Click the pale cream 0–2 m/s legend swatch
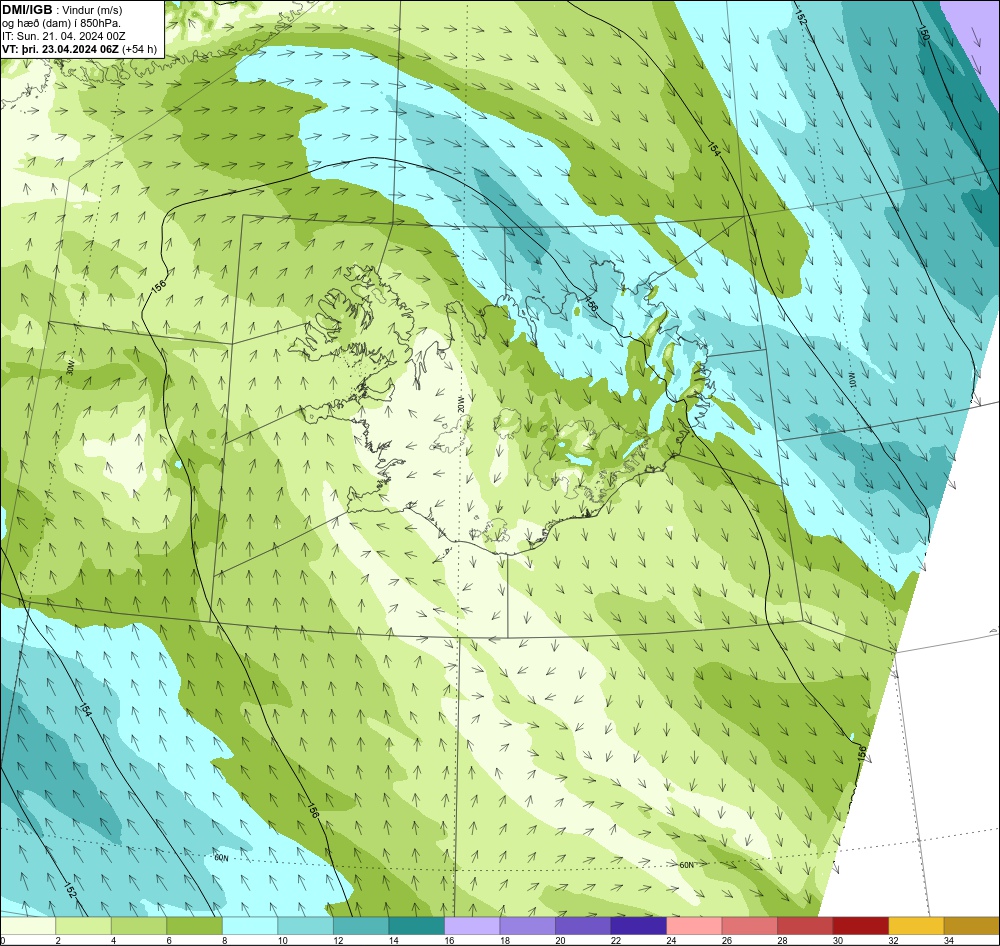Image resolution: width=1000 pixels, height=946 pixels. [28, 926]
